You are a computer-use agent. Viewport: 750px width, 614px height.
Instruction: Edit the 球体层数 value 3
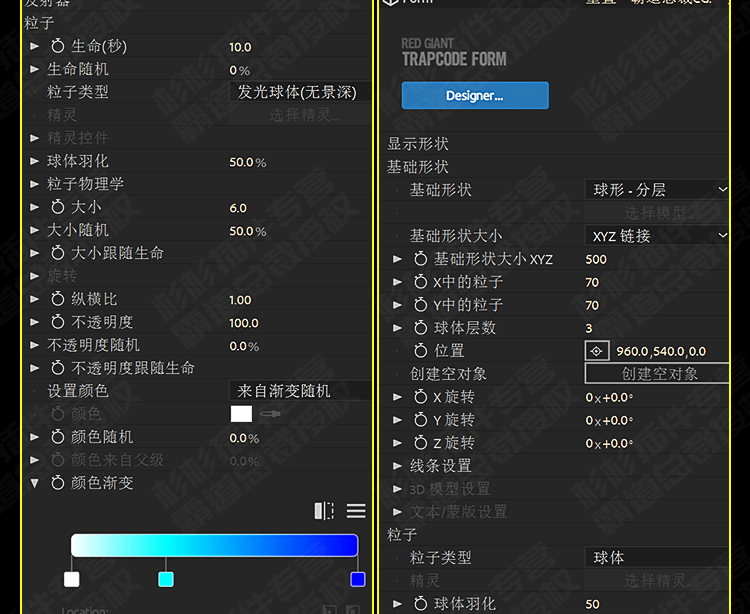click(589, 328)
